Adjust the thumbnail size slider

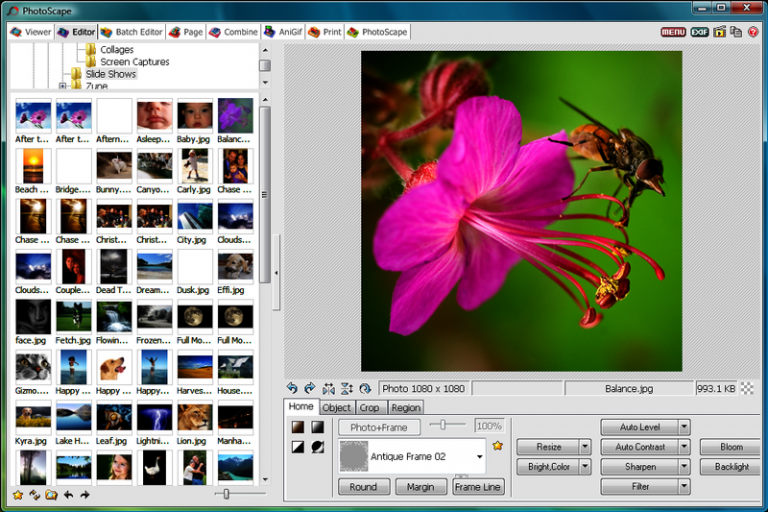pyautogui.click(x=227, y=494)
